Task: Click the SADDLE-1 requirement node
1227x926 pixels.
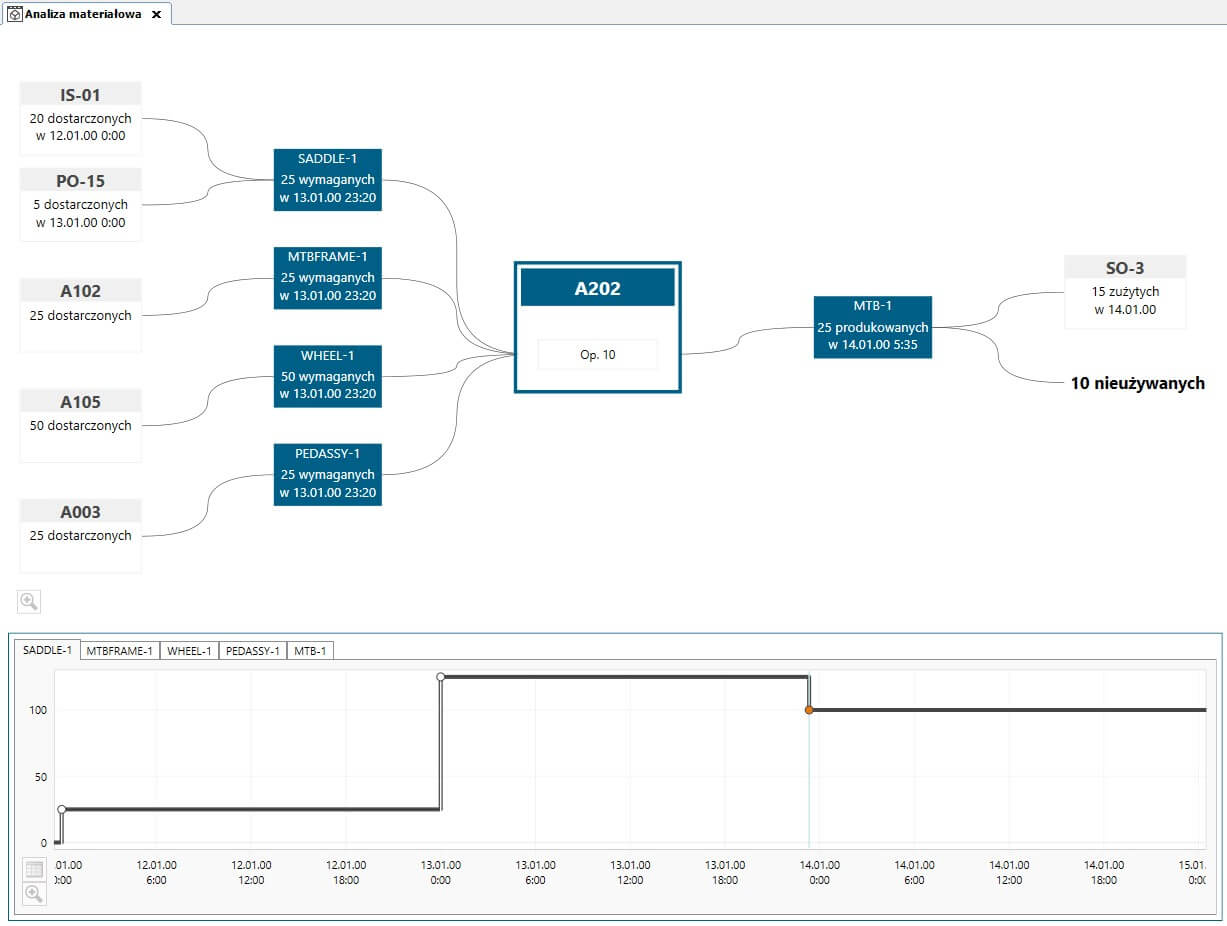Action: click(328, 179)
